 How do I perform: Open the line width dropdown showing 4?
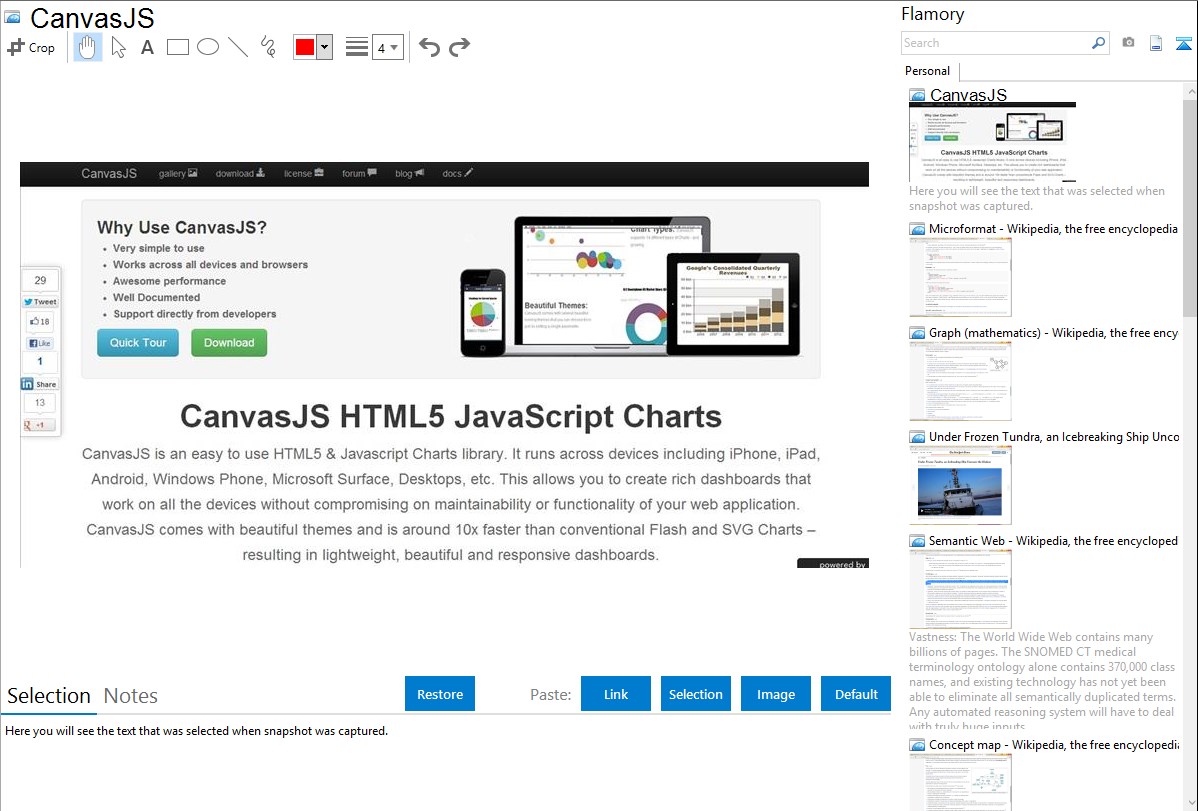tap(388, 47)
